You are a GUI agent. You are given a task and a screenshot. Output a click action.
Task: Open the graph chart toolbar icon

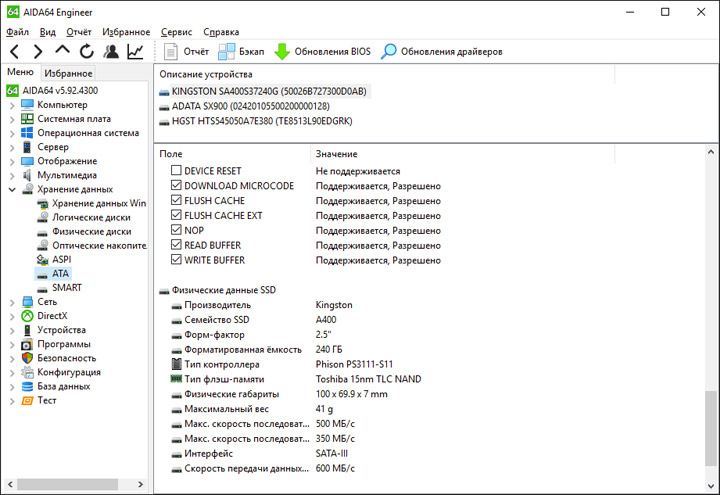click(135, 51)
